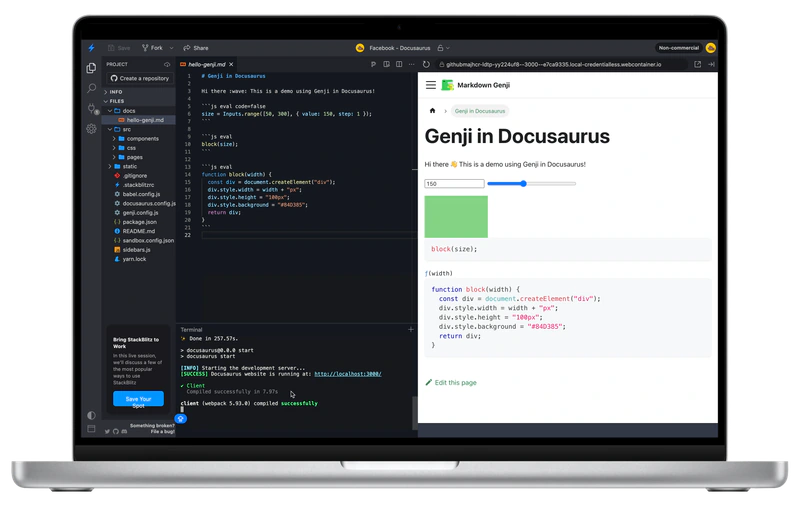The image size is (800, 505).
Task: Click the Edit this page link
Action: (451, 383)
